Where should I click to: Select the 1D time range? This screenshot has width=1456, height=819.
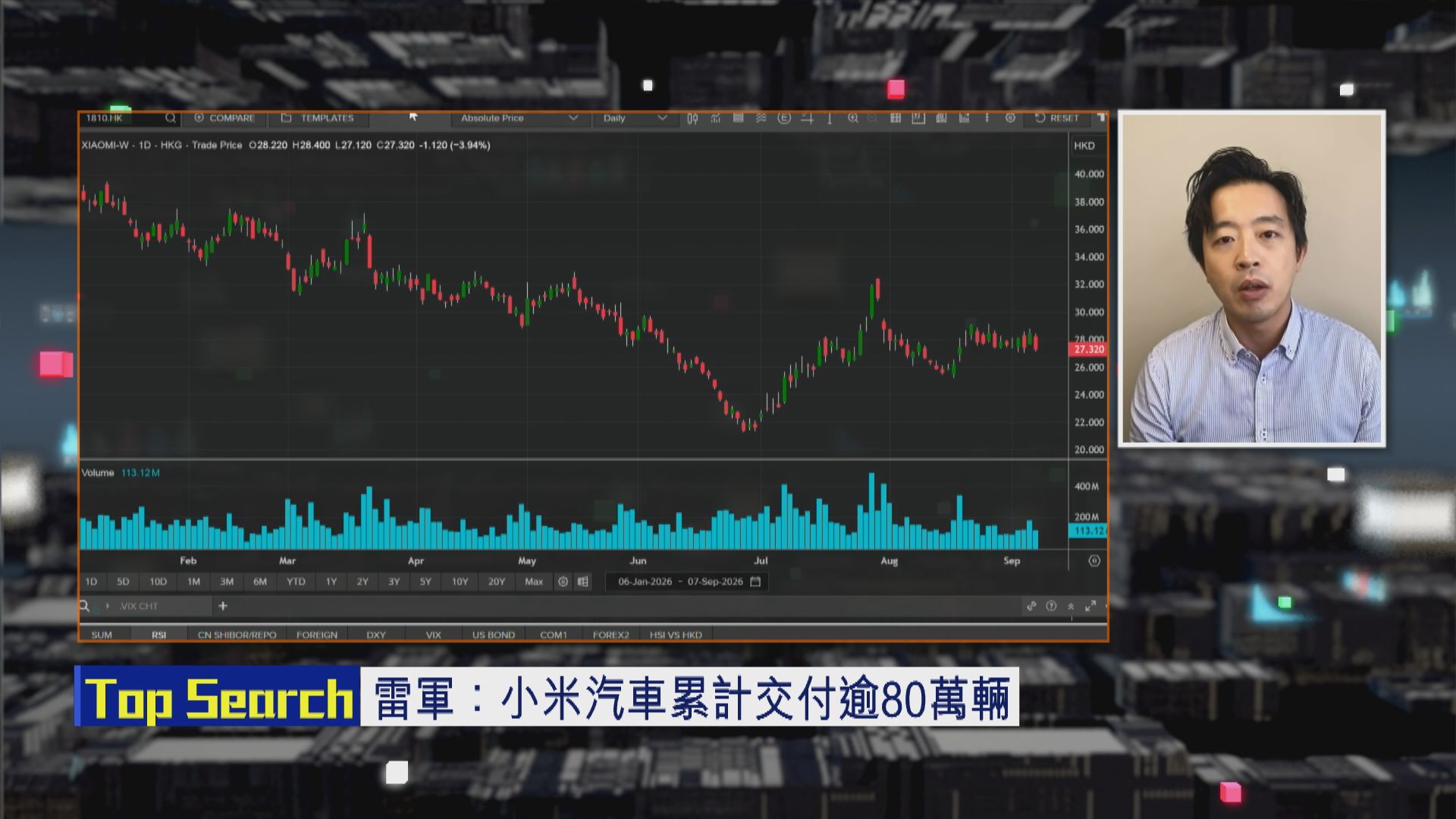91,582
